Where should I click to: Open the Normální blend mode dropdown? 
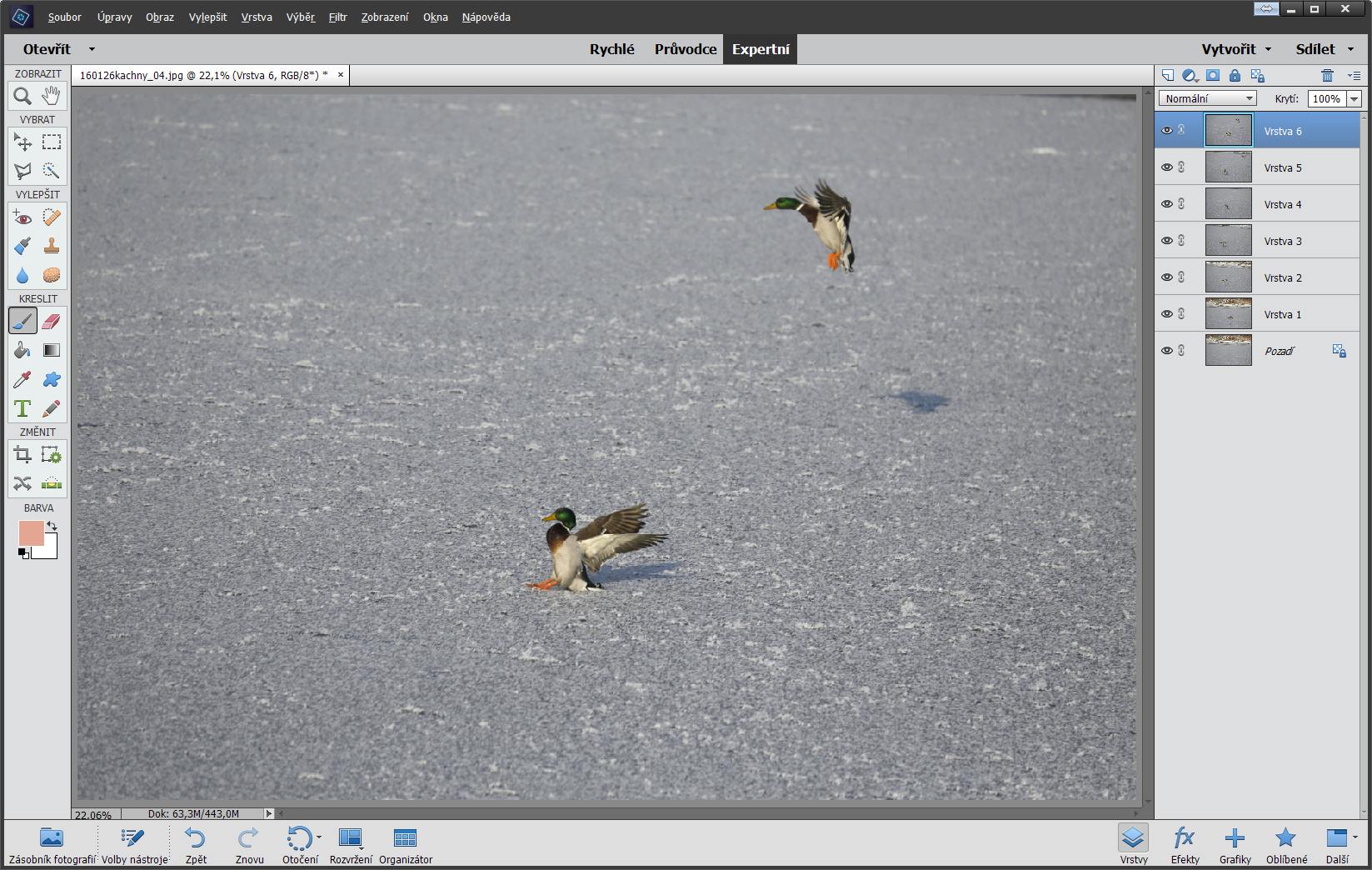tap(1208, 98)
